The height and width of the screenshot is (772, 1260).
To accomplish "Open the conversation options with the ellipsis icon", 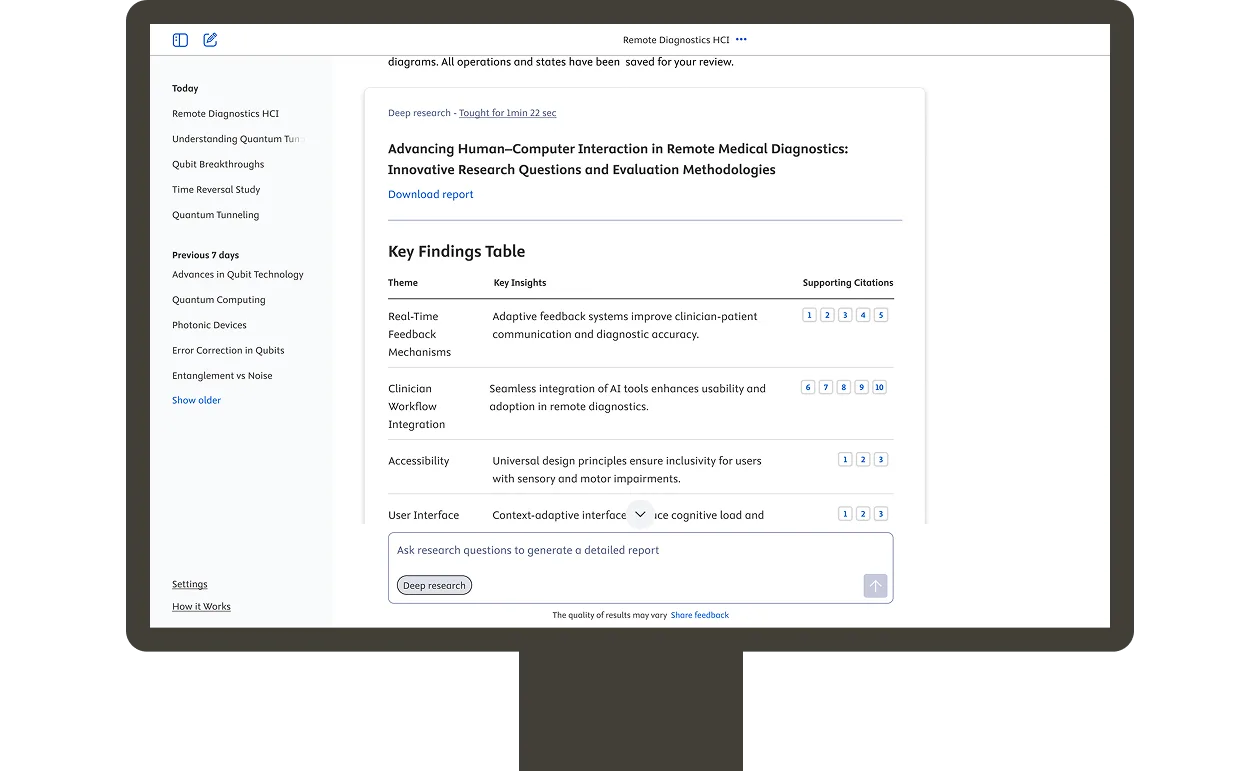I will 741,40.
